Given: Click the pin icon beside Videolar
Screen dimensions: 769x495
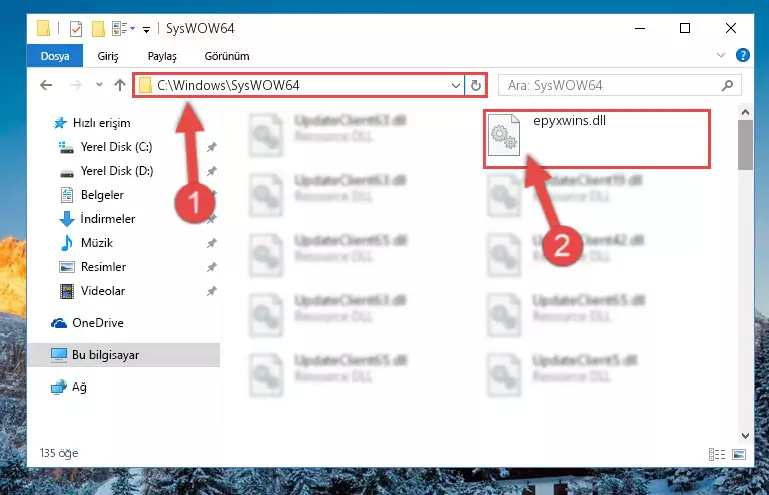Looking at the screenshot, I should pyautogui.click(x=211, y=291).
